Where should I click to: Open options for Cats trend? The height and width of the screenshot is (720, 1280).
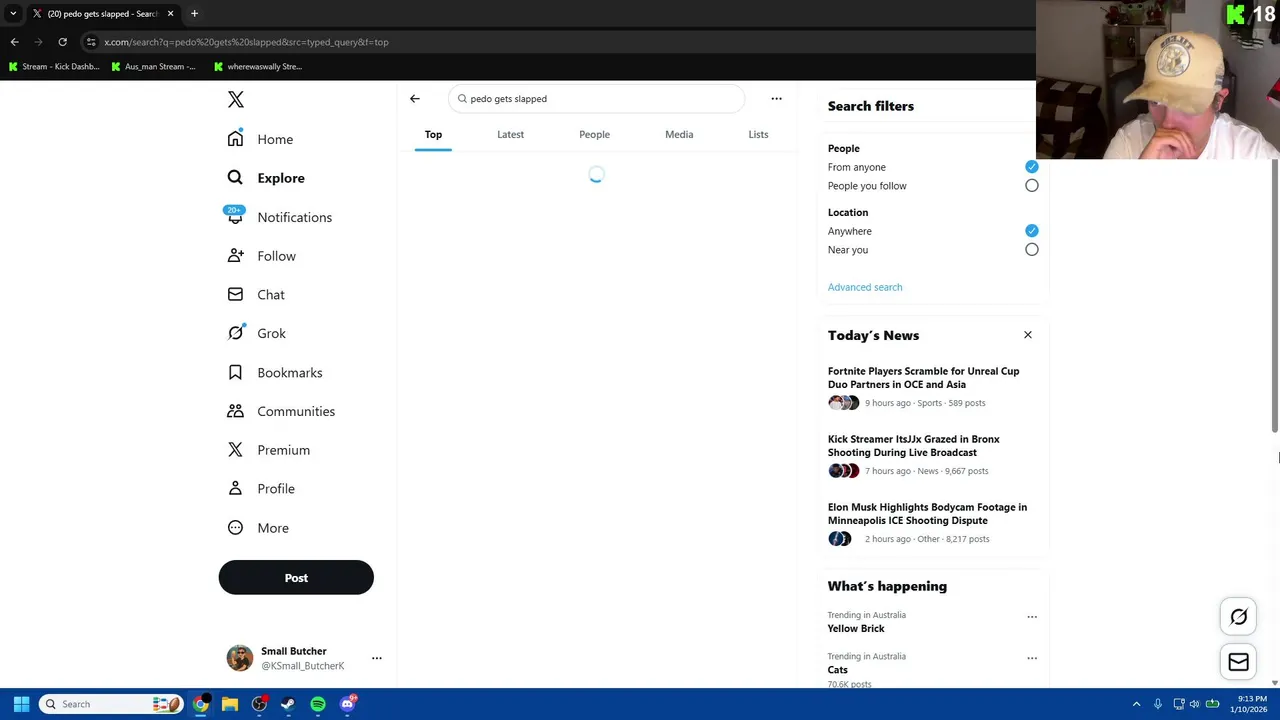point(1032,658)
